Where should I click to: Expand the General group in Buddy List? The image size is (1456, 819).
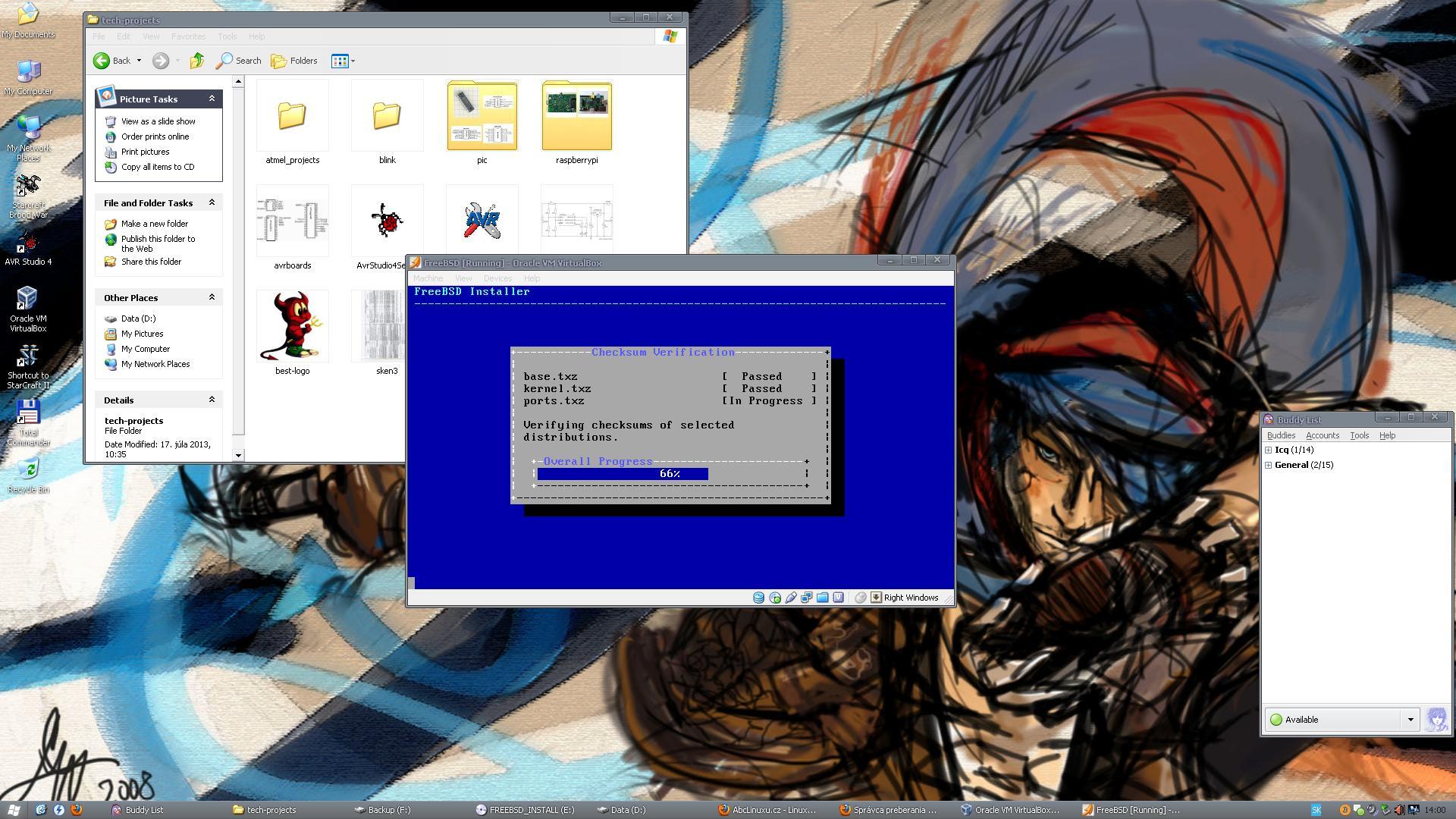[x=1268, y=465]
